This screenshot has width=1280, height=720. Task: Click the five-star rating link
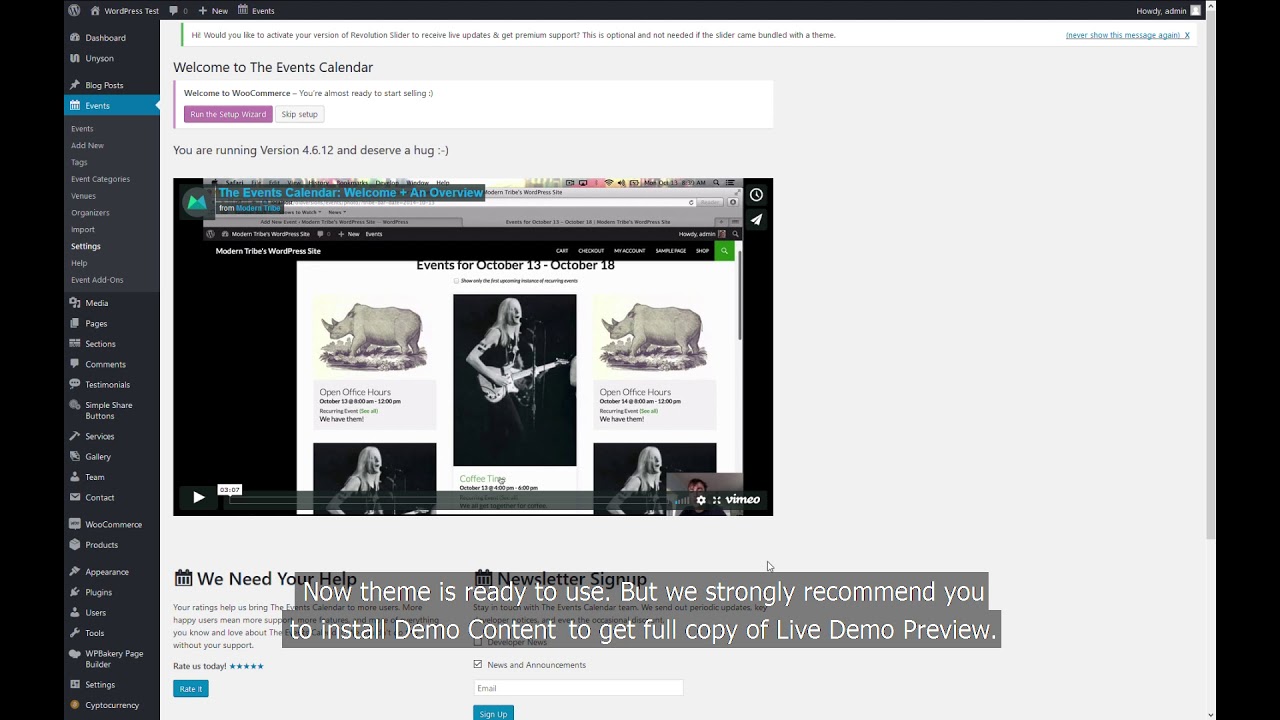point(246,666)
